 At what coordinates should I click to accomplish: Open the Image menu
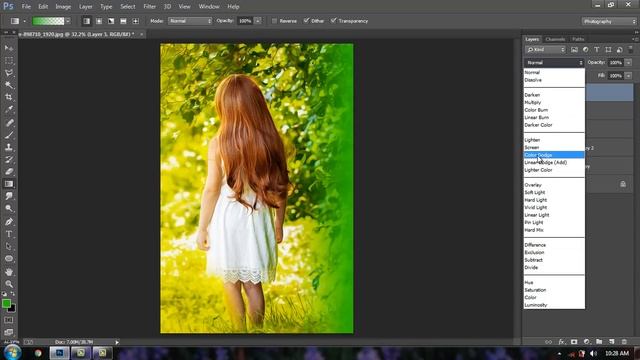click(63, 7)
